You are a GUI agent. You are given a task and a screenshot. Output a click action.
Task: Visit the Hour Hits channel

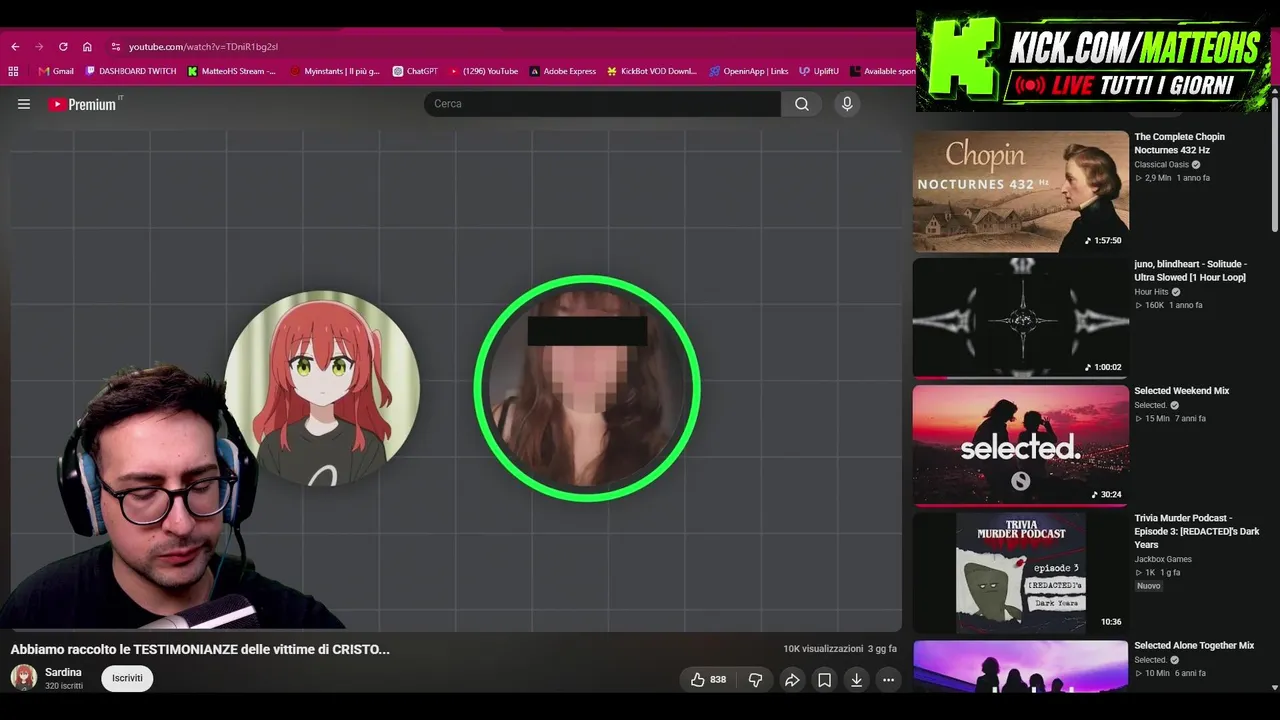pyautogui.click(x=1151, y=292)
